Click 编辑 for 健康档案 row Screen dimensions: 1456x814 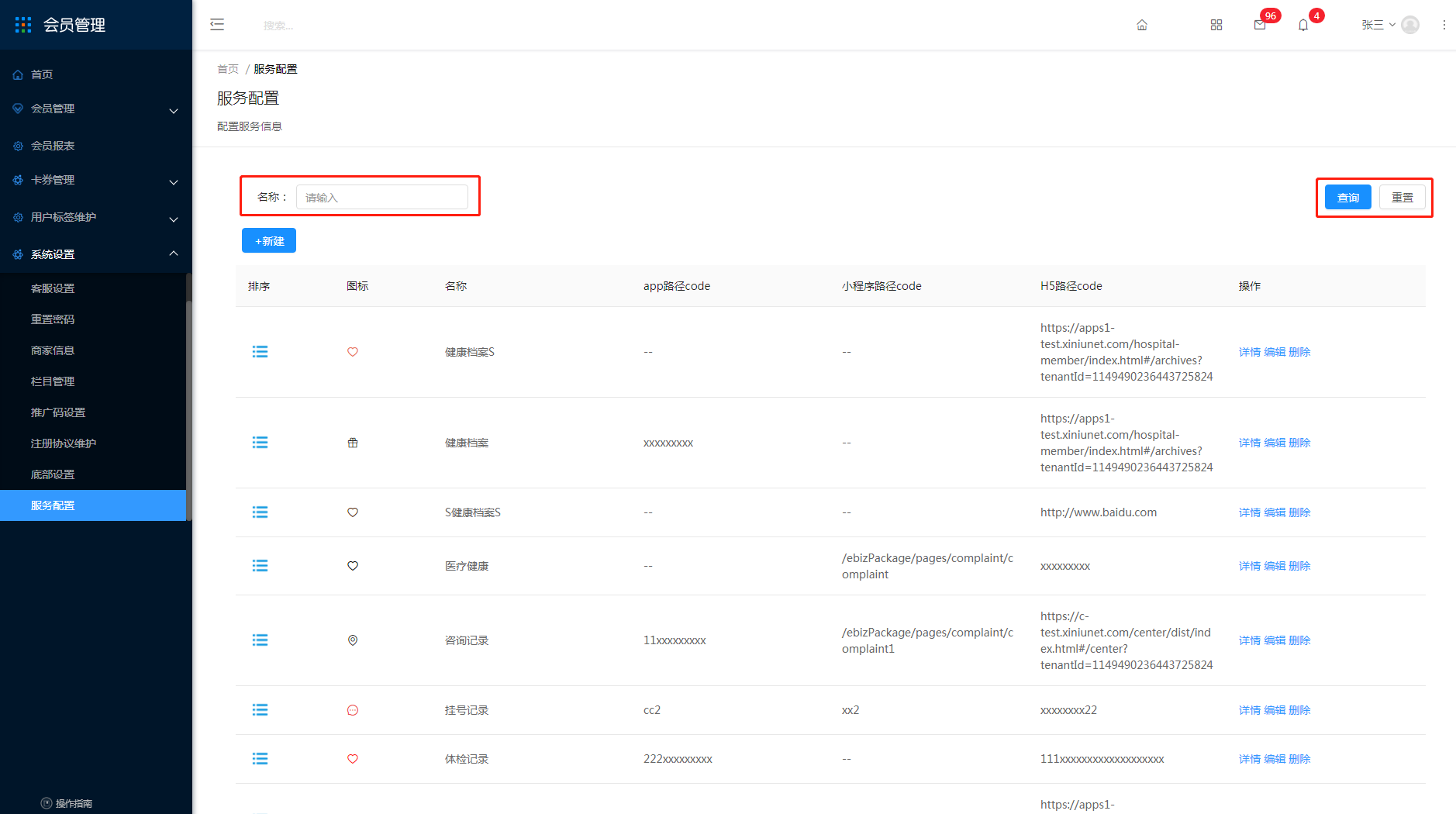click(x=1275, y=443)
